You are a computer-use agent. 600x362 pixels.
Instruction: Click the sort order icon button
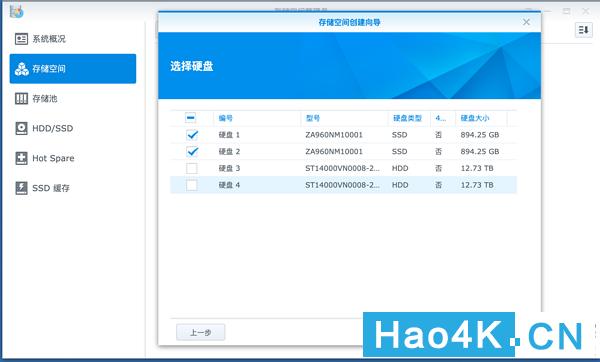(584, 29)
